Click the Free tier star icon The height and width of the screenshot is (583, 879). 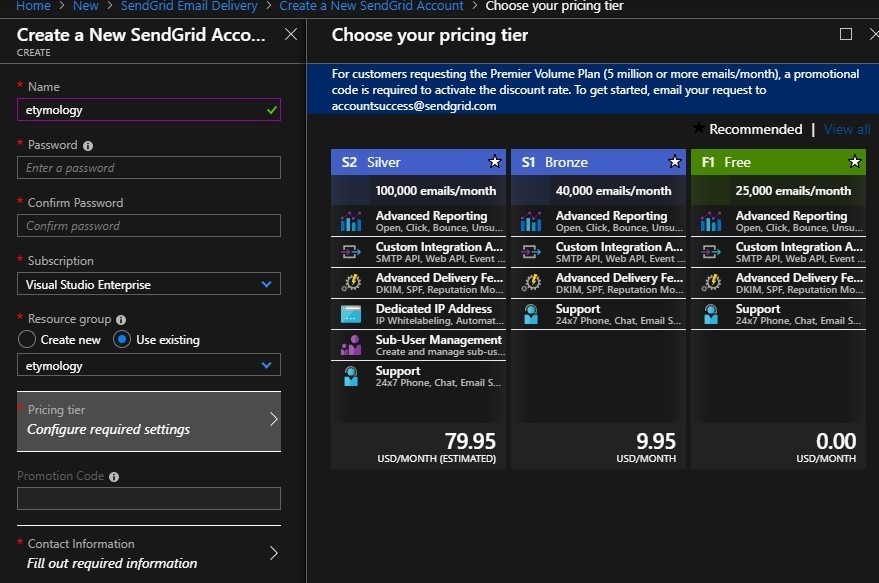click(854, 162)
